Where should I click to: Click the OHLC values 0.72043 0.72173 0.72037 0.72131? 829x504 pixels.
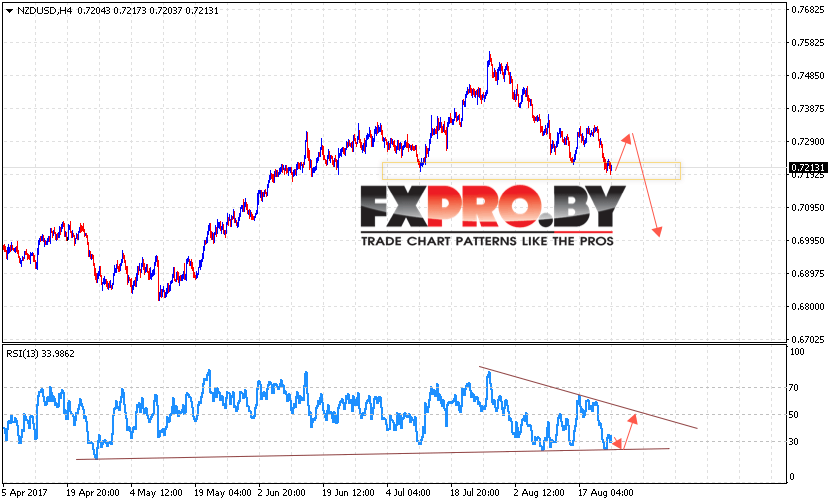tap(148, 11)
